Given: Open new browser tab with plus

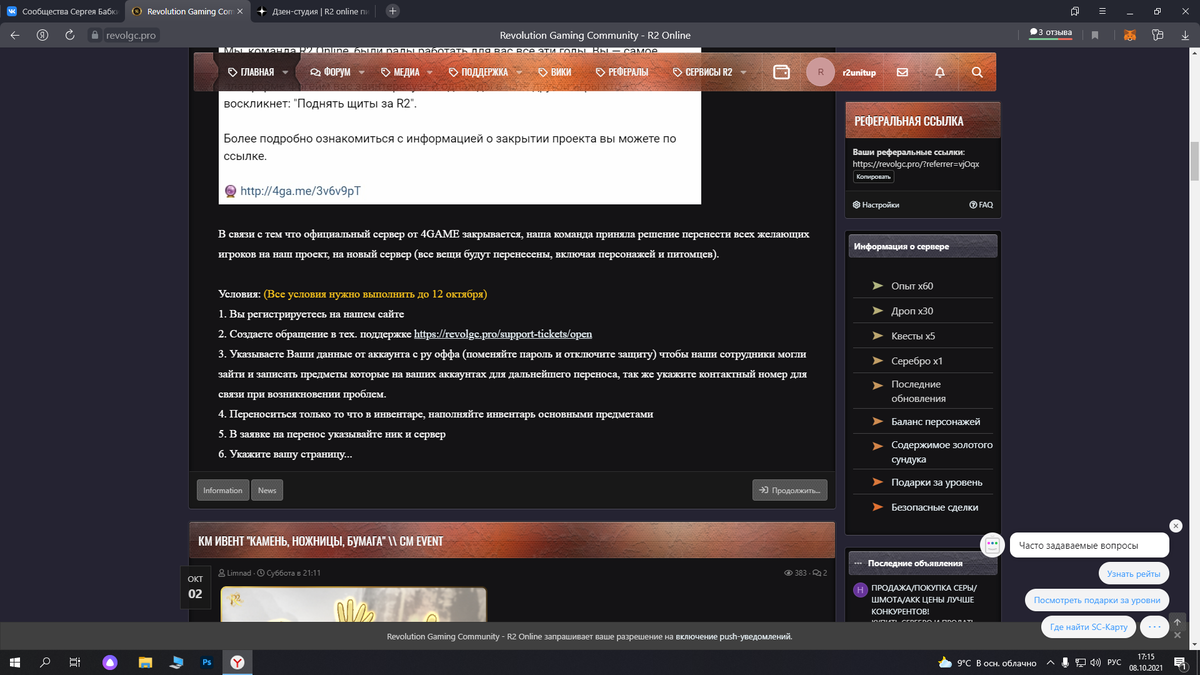Looking at the screenshot, I should click(392, 11).
